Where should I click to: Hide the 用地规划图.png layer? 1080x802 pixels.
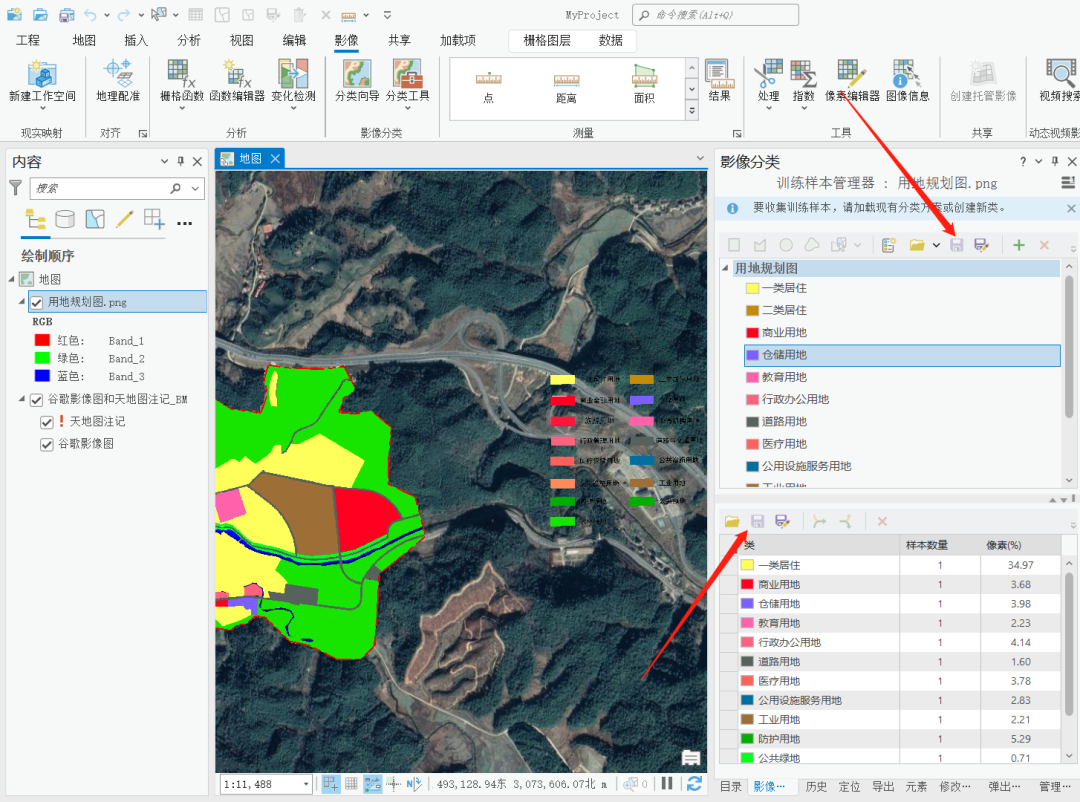click(x=36, y=301)
